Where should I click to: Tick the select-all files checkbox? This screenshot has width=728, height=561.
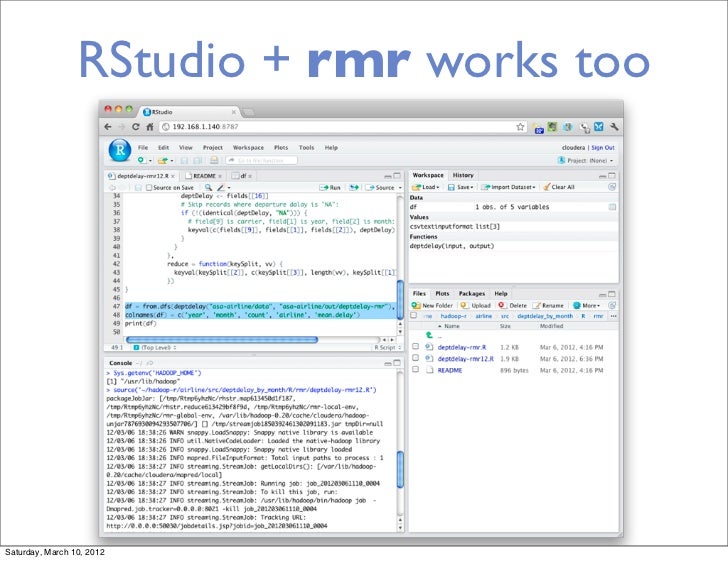(x=414, y=315)
